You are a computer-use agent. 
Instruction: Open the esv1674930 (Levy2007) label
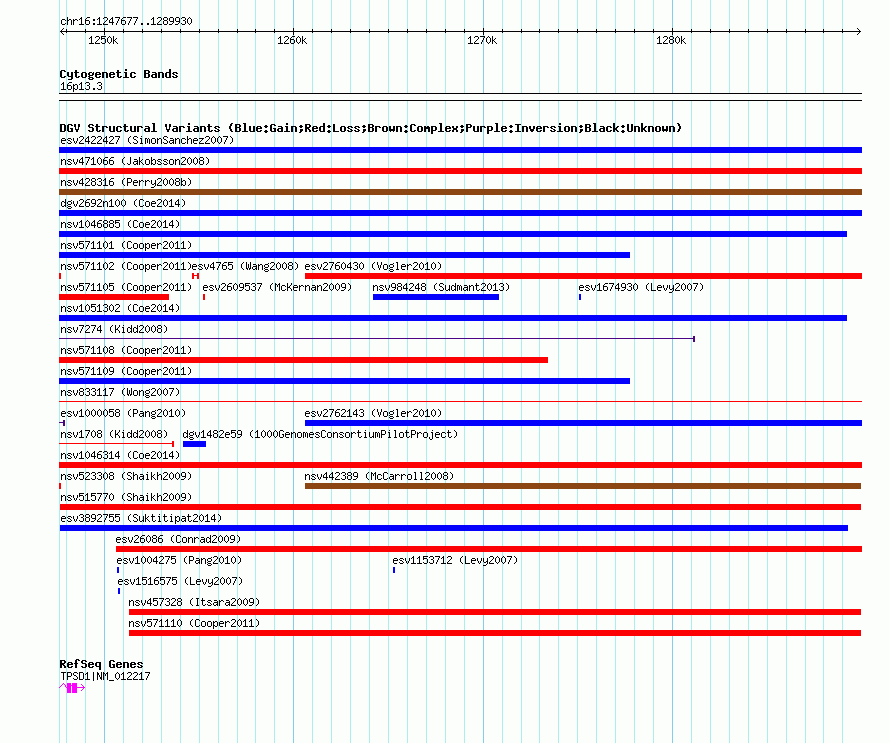pyautogui.click(x=641, y=287)
